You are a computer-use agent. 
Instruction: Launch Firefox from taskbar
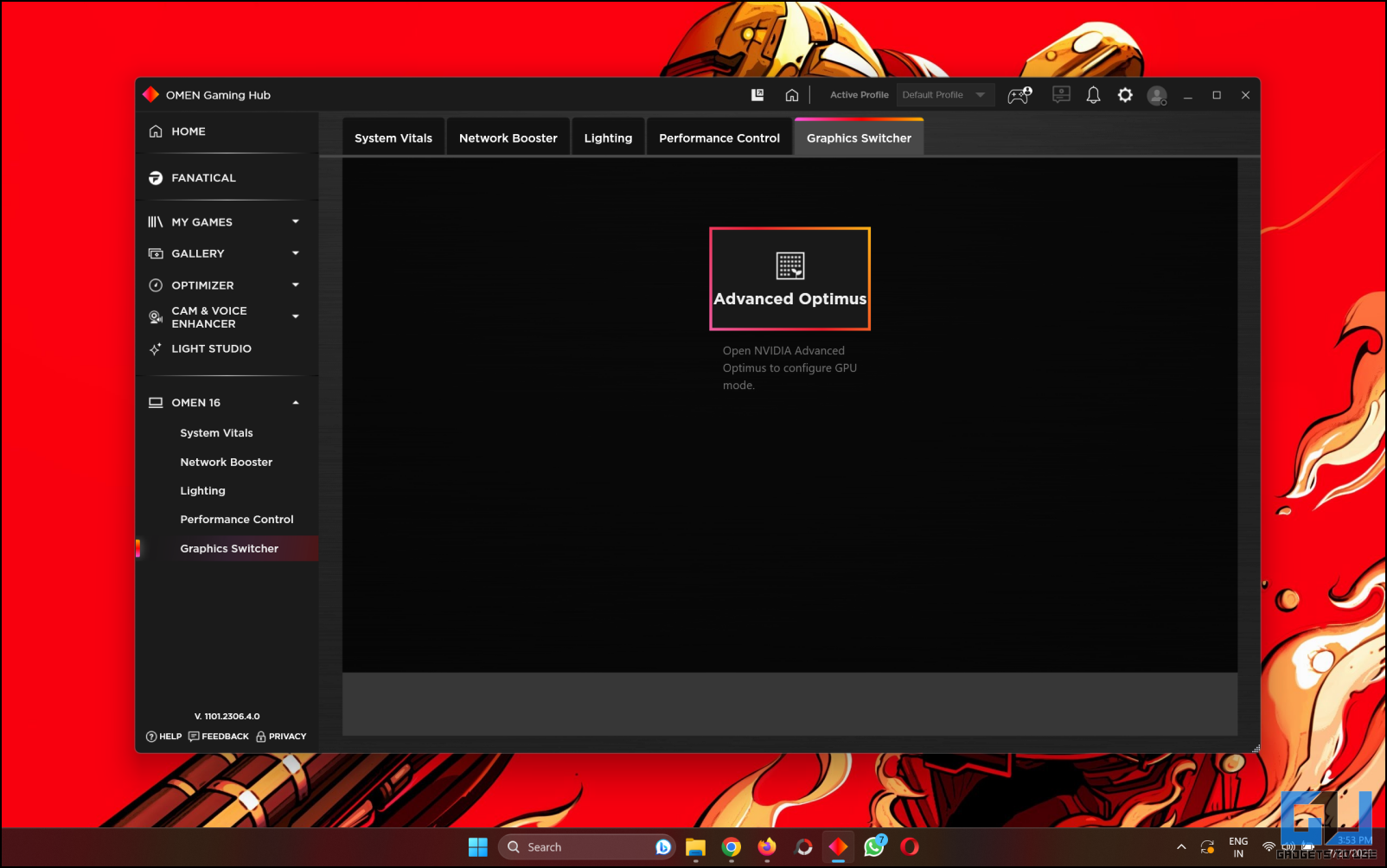tap(767, 847)
